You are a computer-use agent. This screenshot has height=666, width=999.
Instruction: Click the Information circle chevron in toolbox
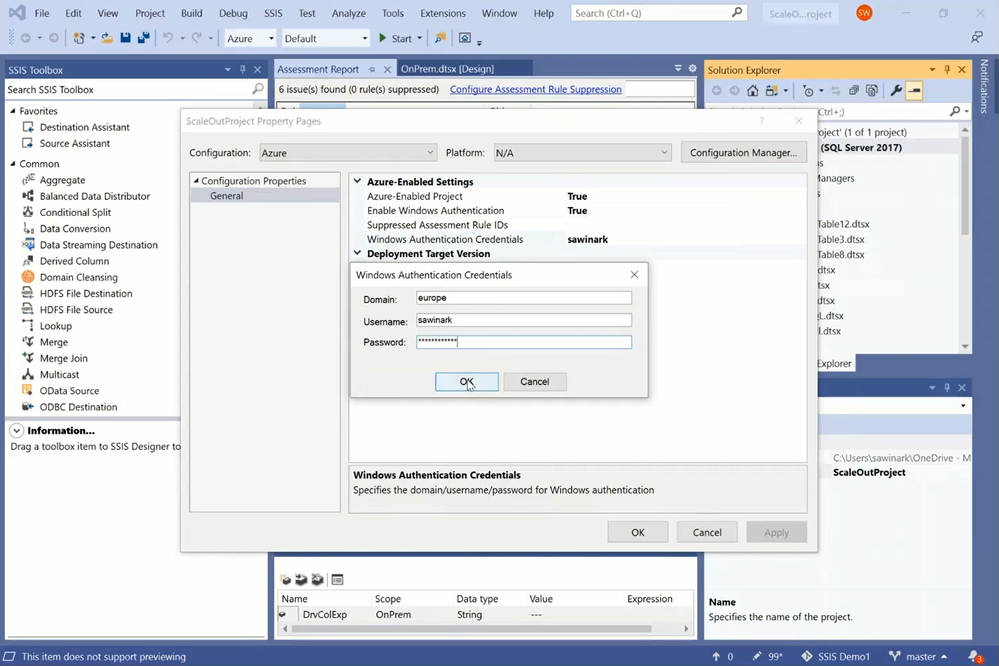click(x=17, y=431)
